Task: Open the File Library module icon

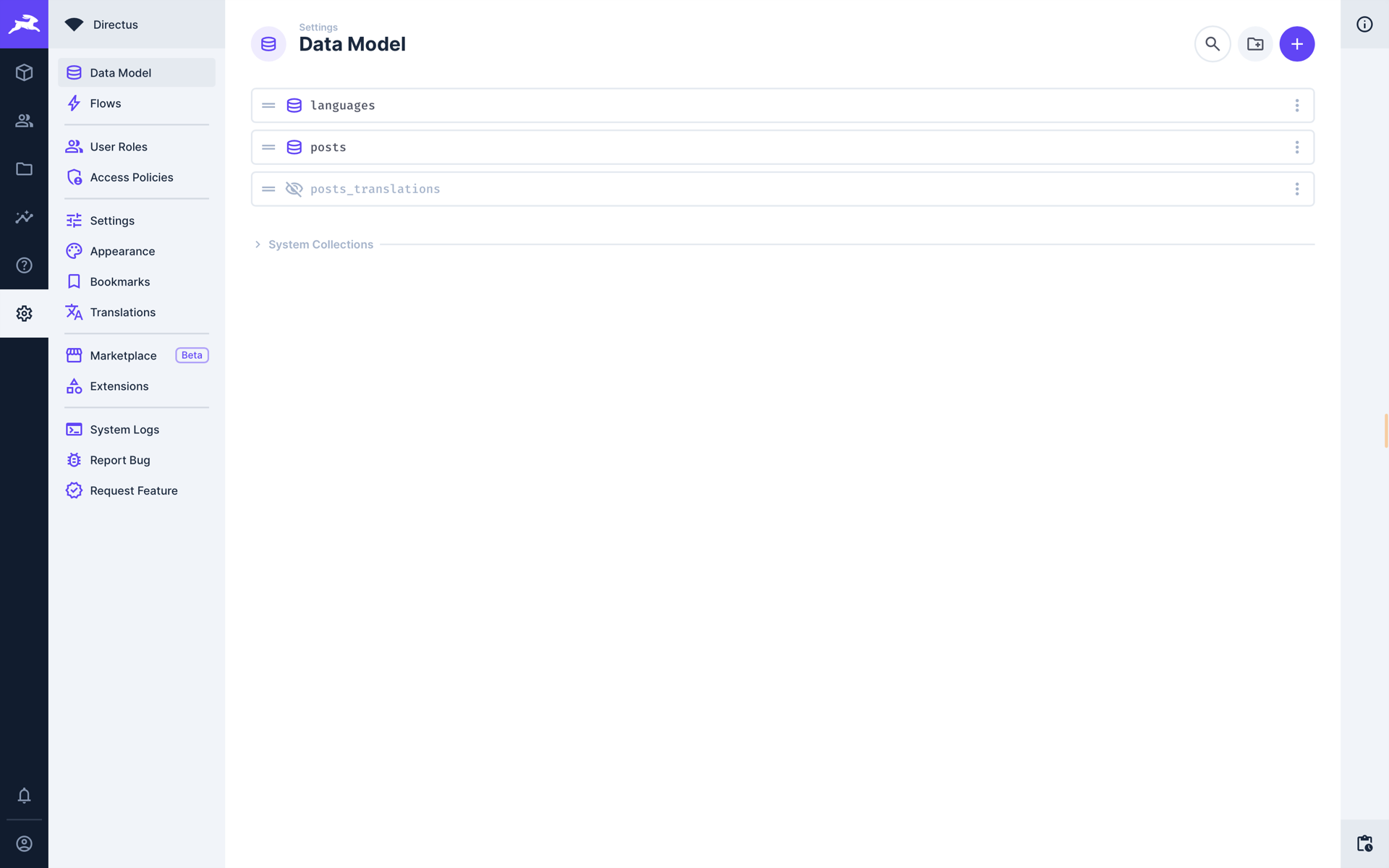Action: (x=24, y=169)
